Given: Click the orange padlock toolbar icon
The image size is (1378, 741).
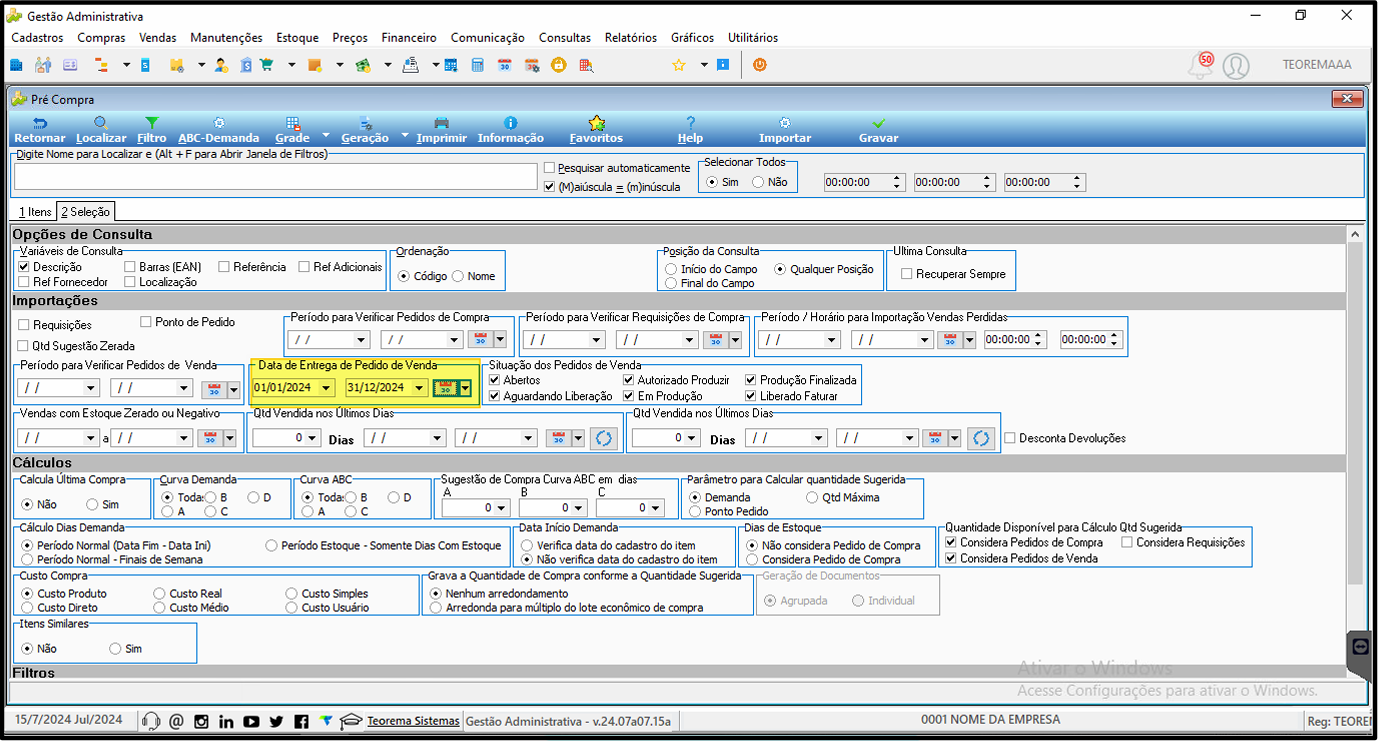Looking at the screenshot, I should 558,65.
